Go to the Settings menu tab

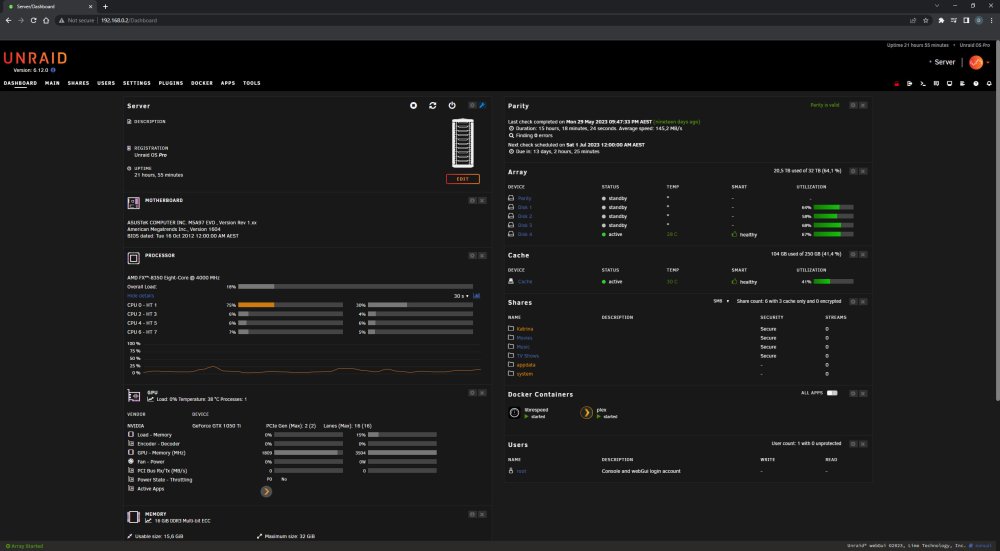click(136, 83)
